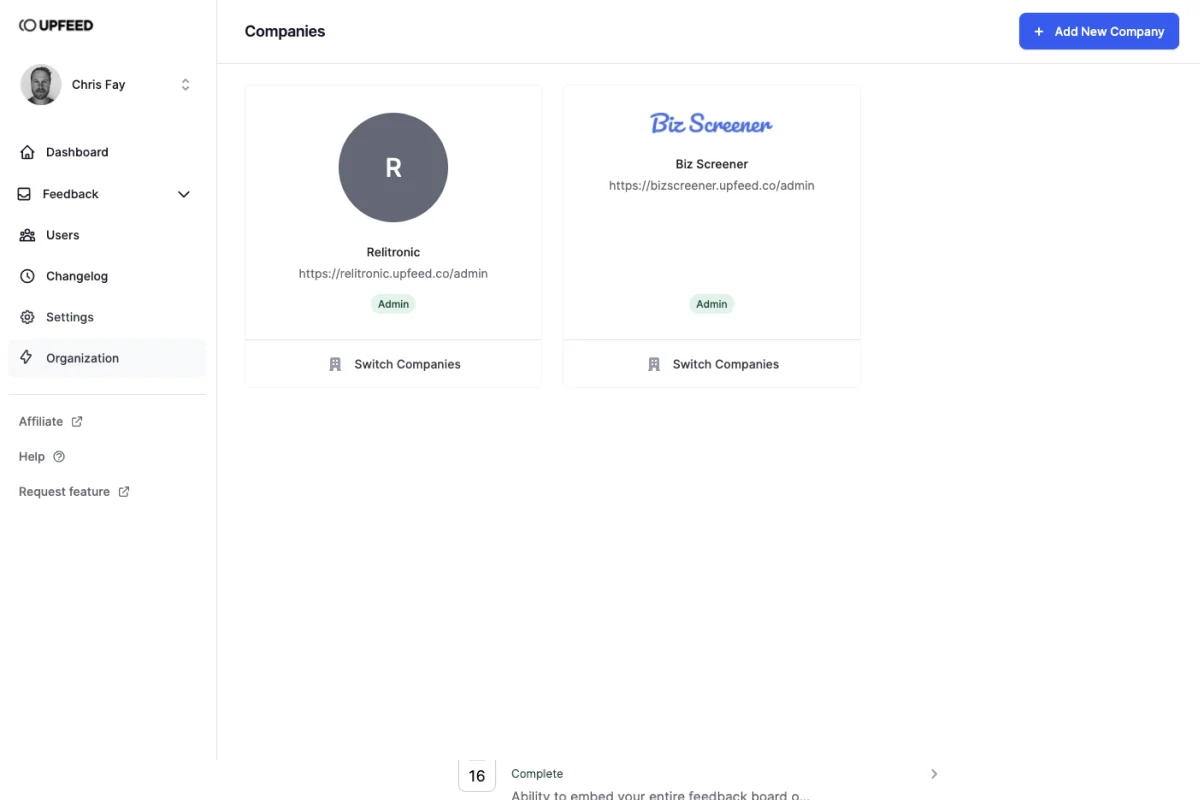Image resolution: width=1200 pixels, height=800 pixels.
Task: Click the Affiliate external-link icon
Action: point(77,421)
